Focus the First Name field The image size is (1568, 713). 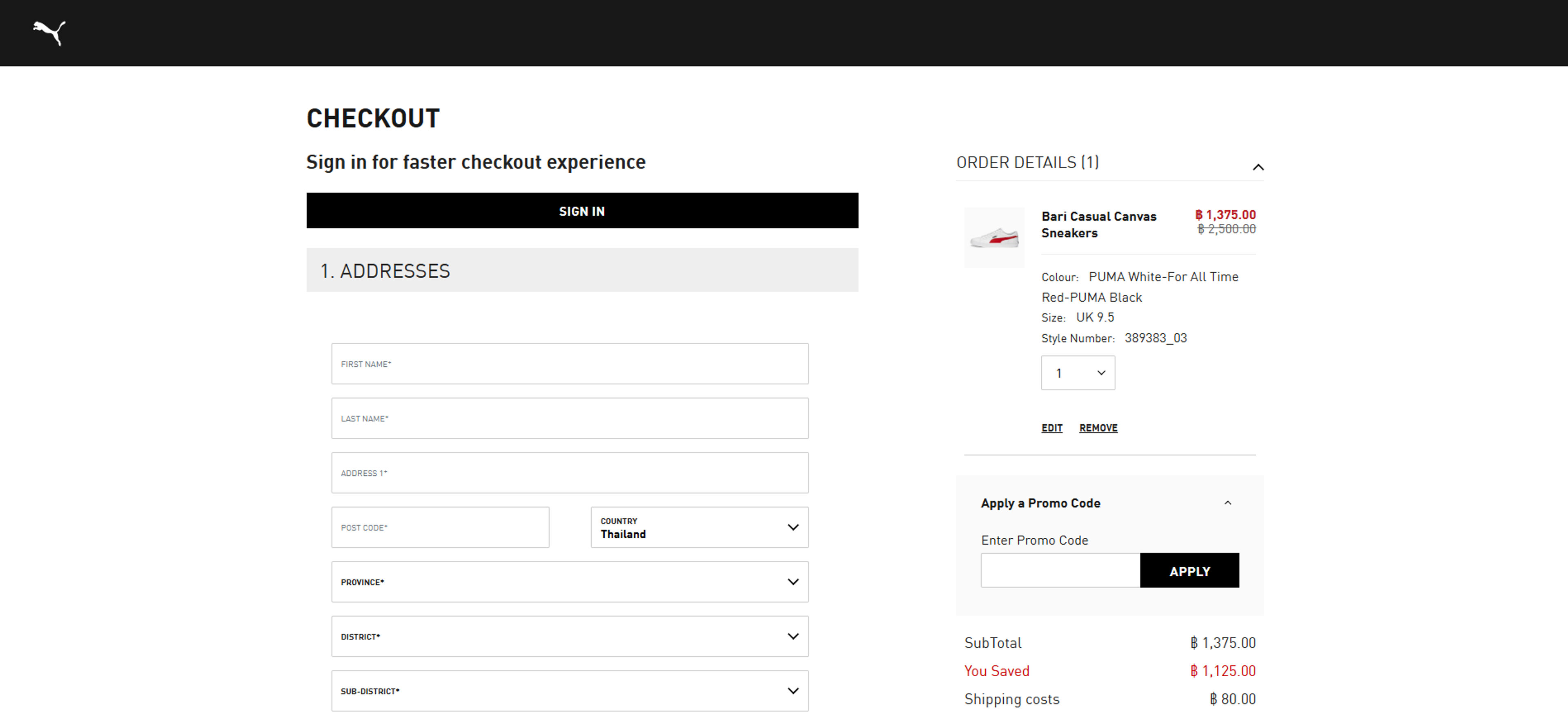(570, 363)
